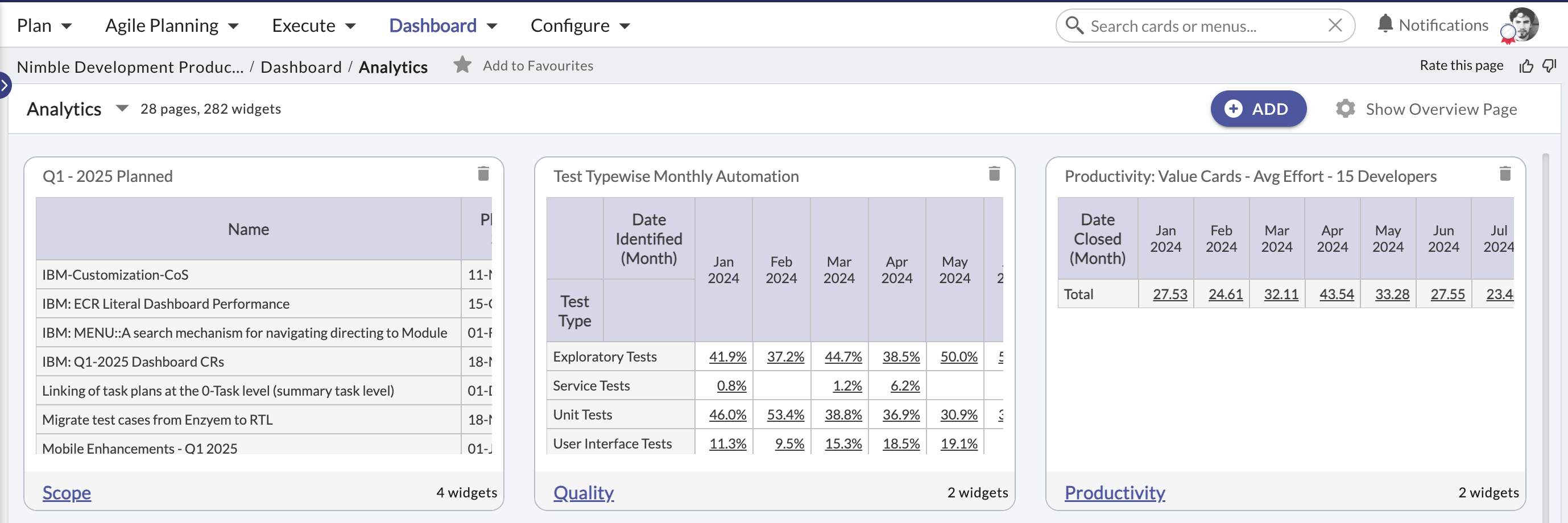This screenshot has width=1568, height=523.
Task: Click the thumbs down rating icon
Action: (1550, 66)
